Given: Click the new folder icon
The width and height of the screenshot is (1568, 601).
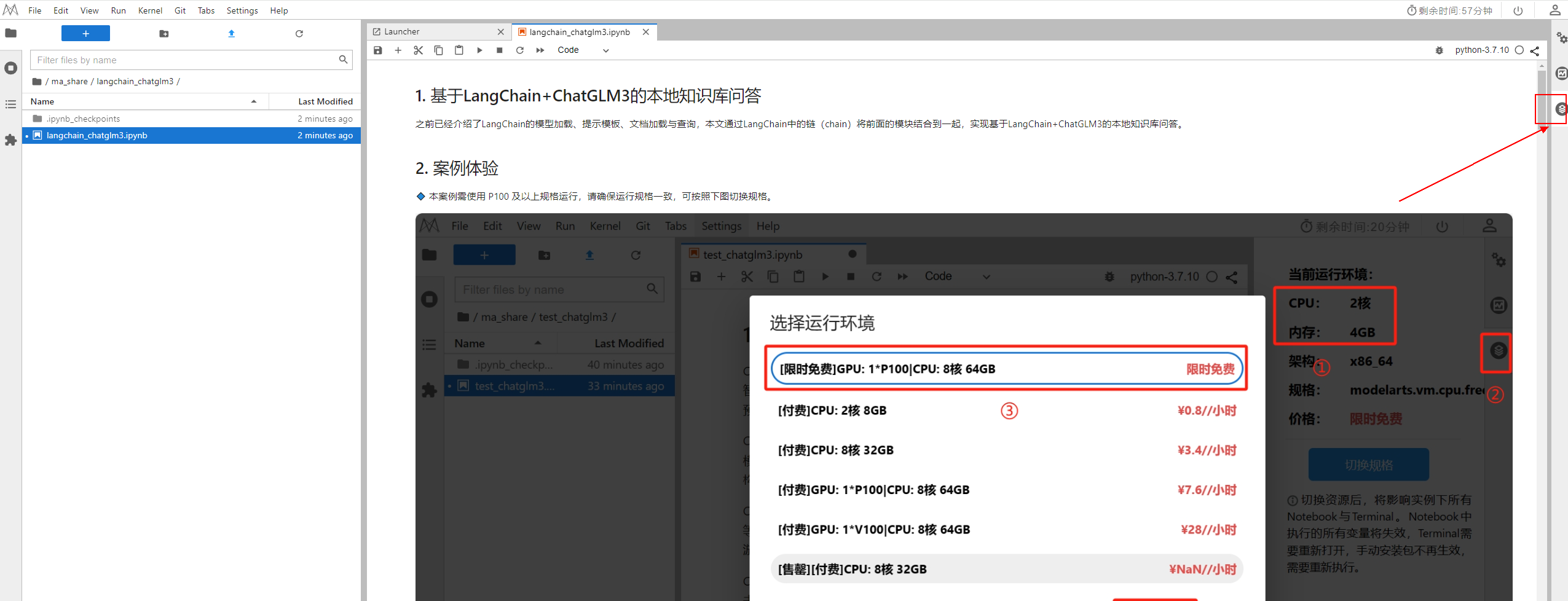Looking at the screenshot, I should (164, 34).
